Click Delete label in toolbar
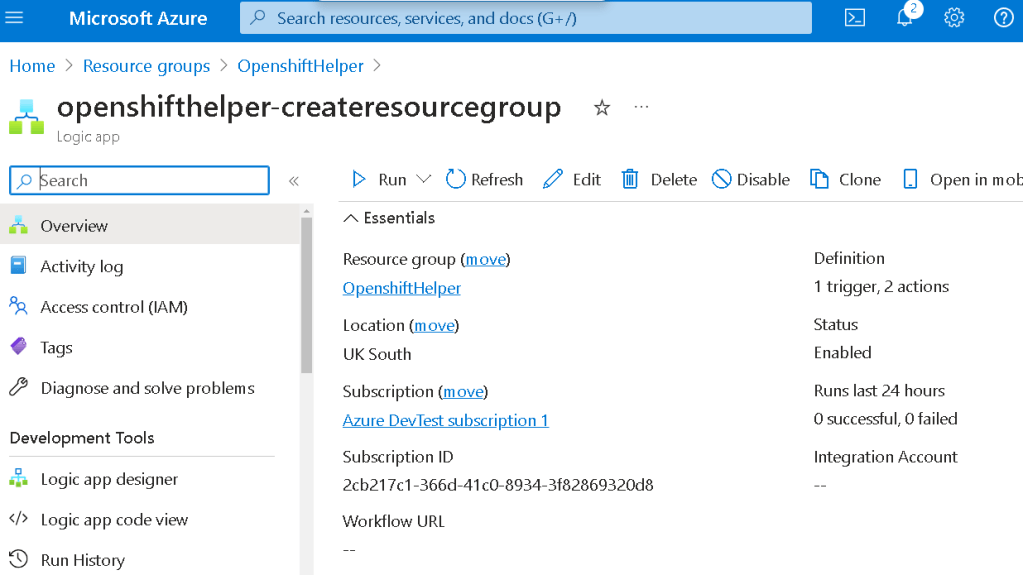Viewport: 1023px width, 575px height. click(674, 179)
